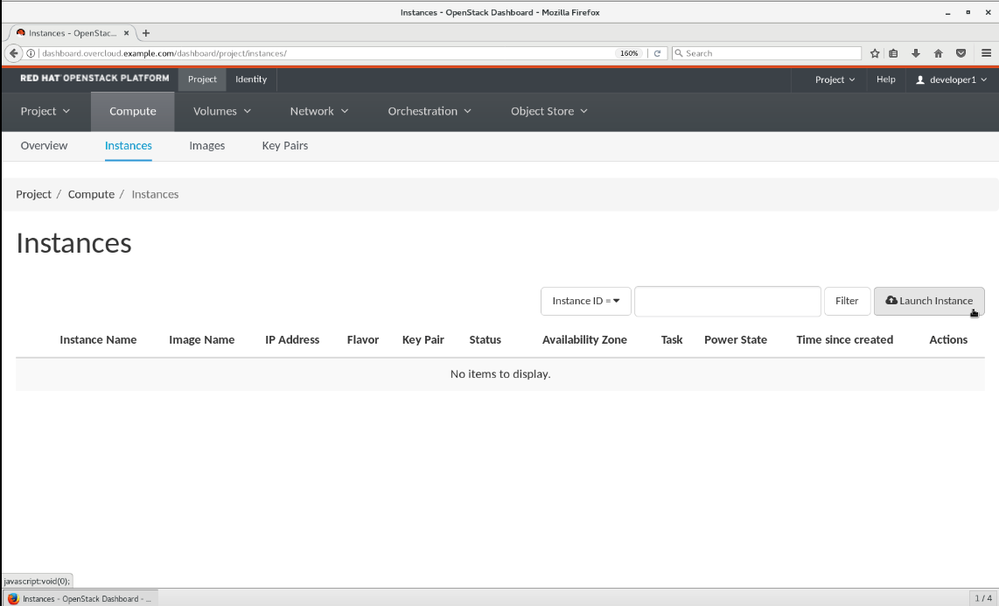This screenshot has height=606, width=999.
Task: Switch to the Images tab
Action: (x=207, y=146)
